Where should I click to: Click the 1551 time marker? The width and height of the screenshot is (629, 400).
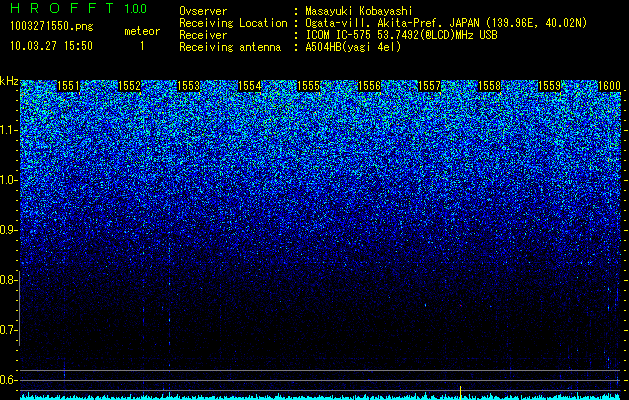tap(69, 86)
